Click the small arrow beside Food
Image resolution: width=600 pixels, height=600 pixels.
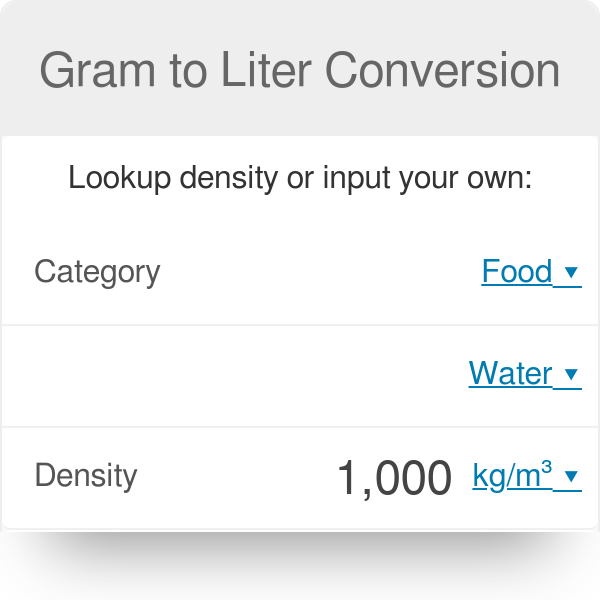click(571, 272)
